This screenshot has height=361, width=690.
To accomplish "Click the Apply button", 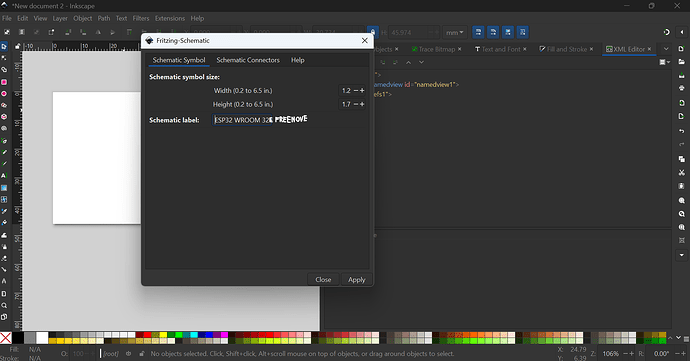I will click(x=356, y=280).
